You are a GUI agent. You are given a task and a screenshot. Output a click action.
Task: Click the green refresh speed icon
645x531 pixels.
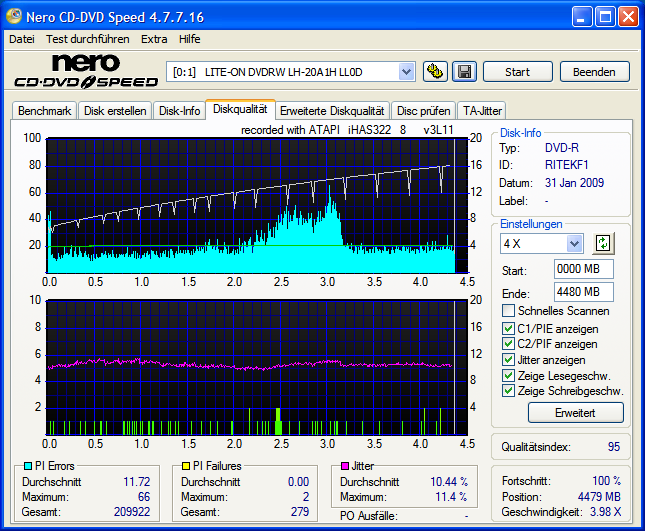point(603,243)
